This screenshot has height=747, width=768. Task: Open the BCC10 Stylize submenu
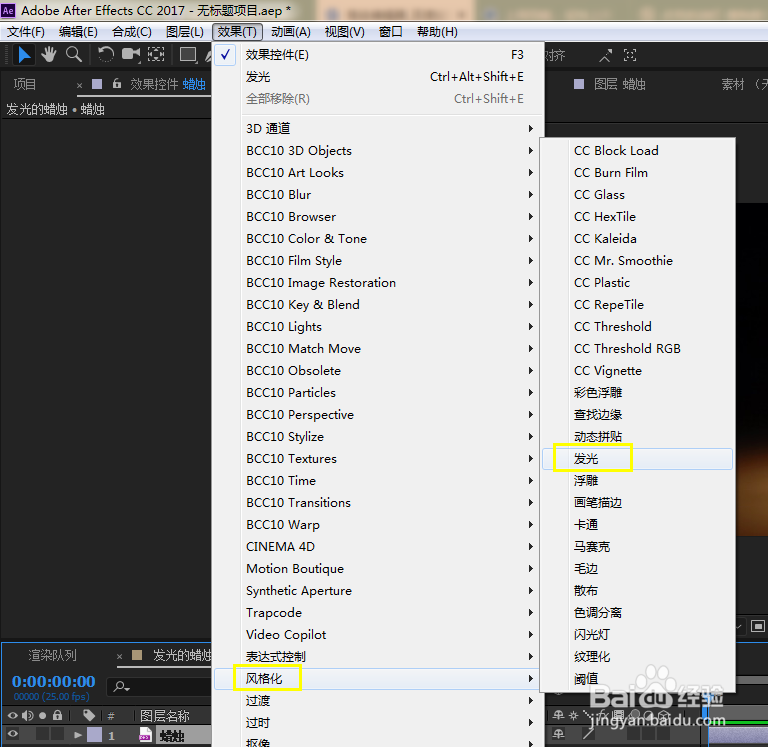[378, 437]
